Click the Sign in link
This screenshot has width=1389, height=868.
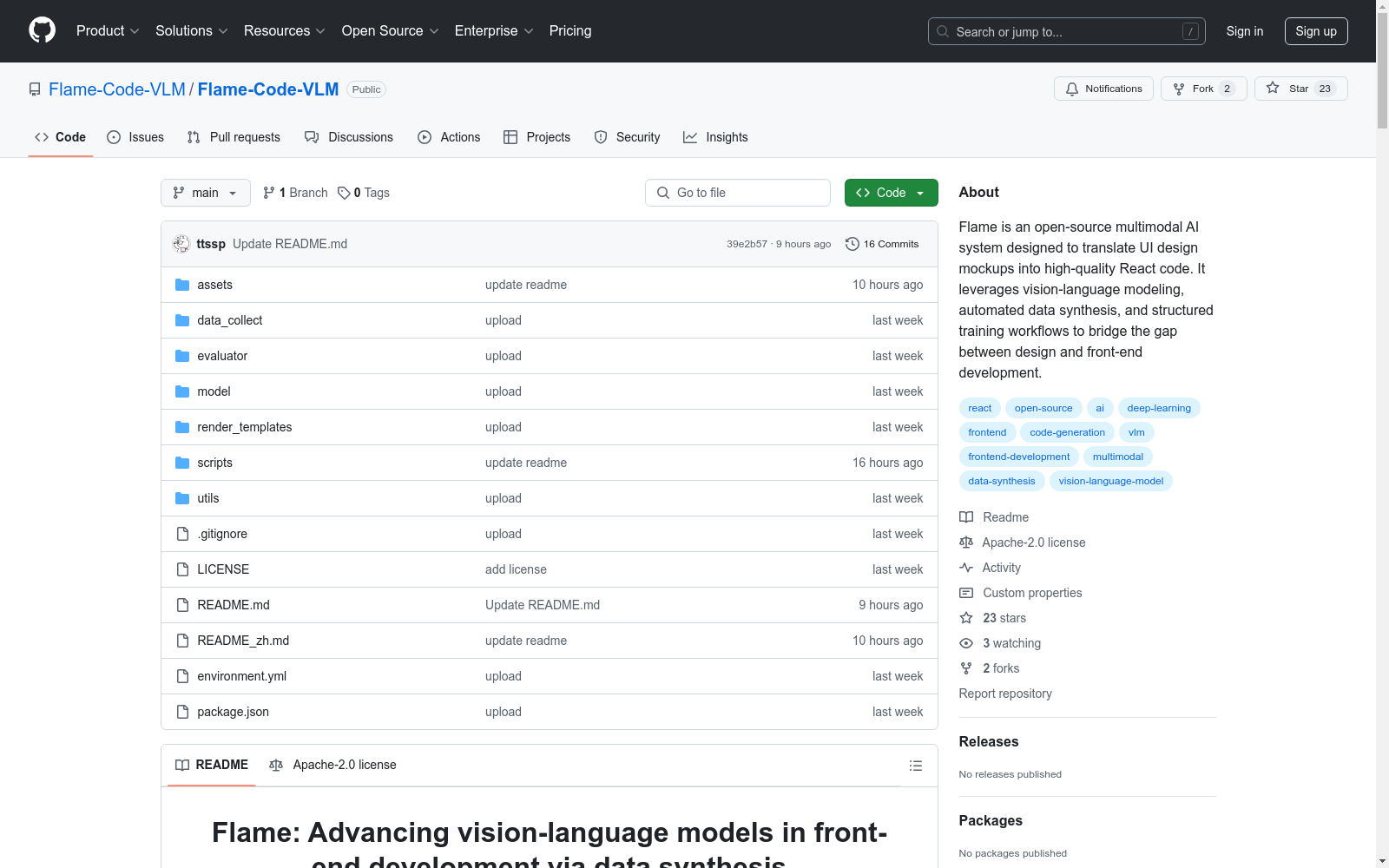tap(1245, 31)
